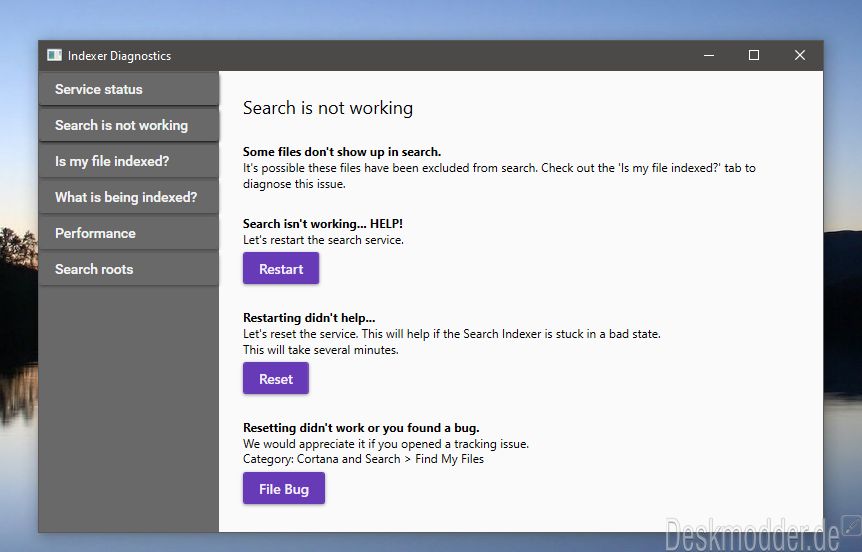862x552 pixels.
Task: Click the expand icon in bottom-right corner
Action: (x=851, y=525)
